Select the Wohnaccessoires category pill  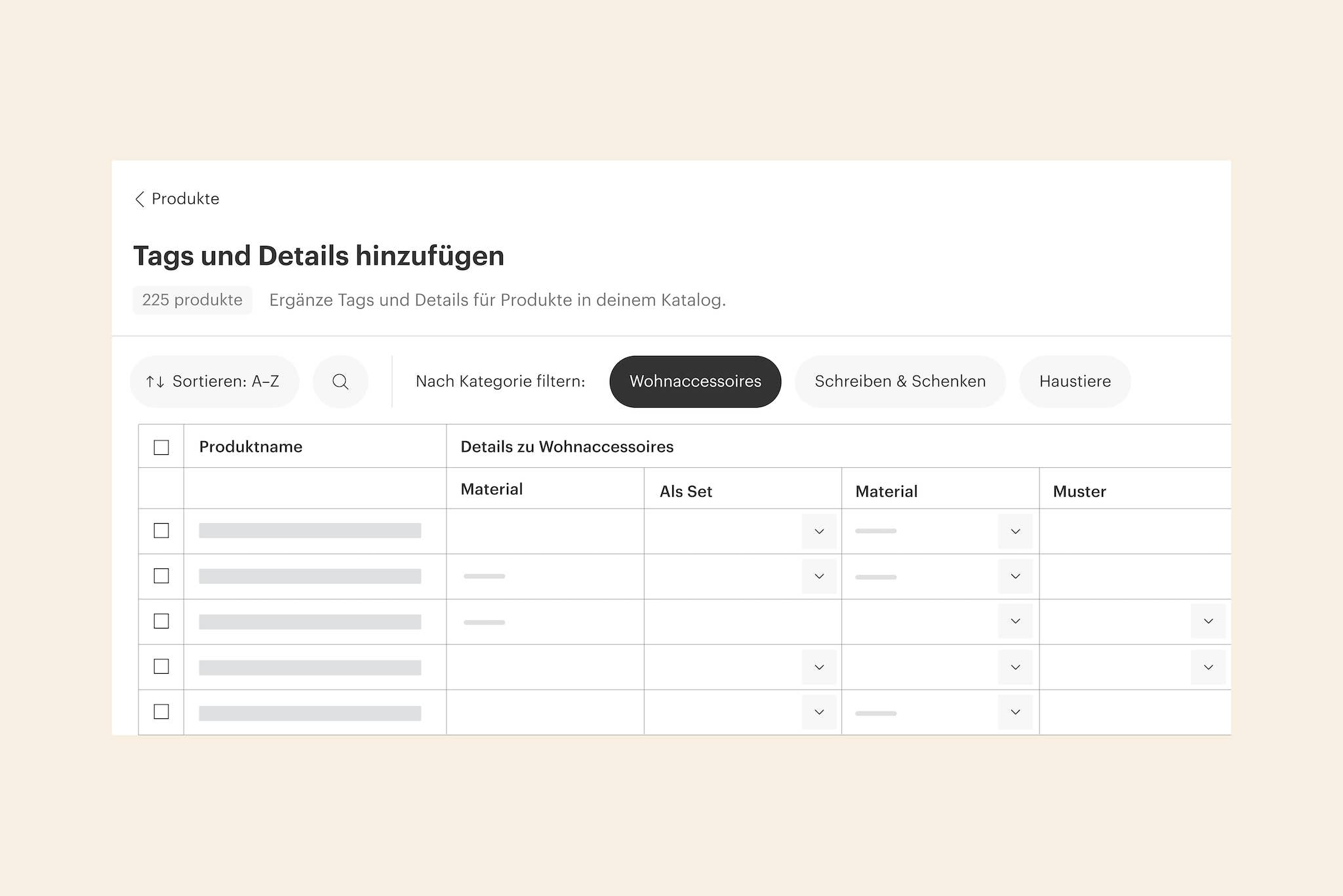[695, 381]
